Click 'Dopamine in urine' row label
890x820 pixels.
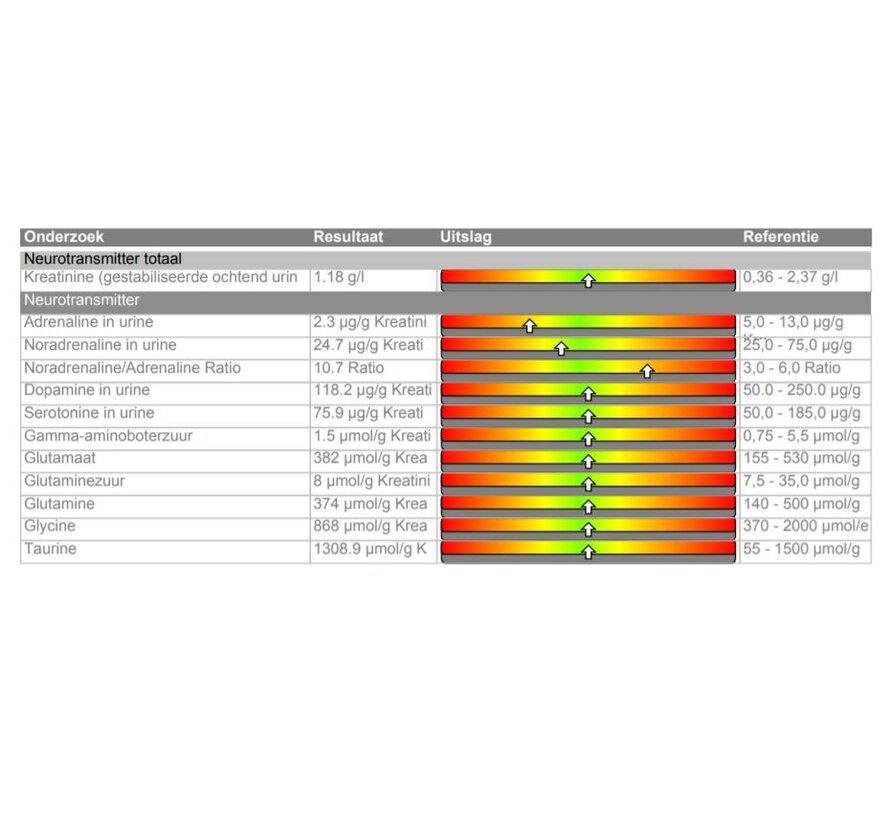click(x=87, y=390)
